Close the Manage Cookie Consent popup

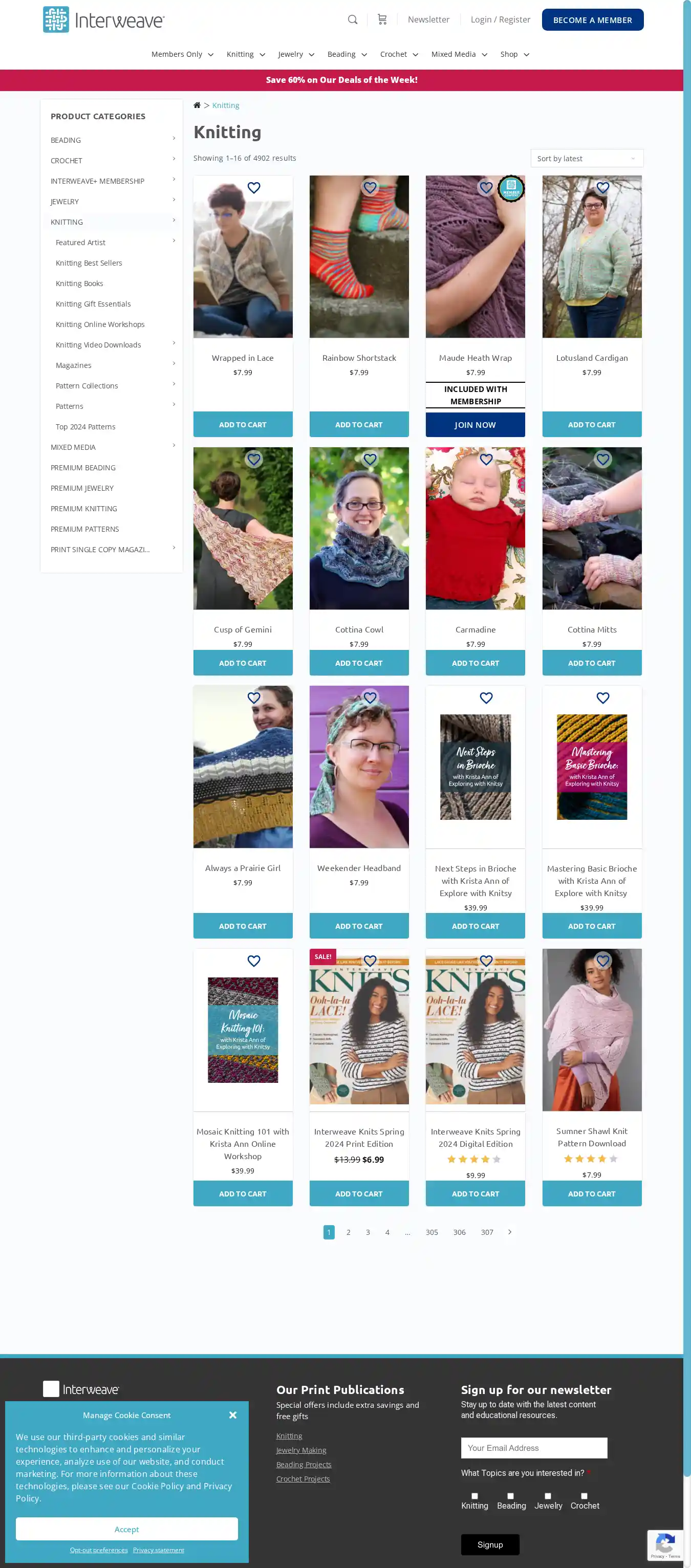point(232,1414)
